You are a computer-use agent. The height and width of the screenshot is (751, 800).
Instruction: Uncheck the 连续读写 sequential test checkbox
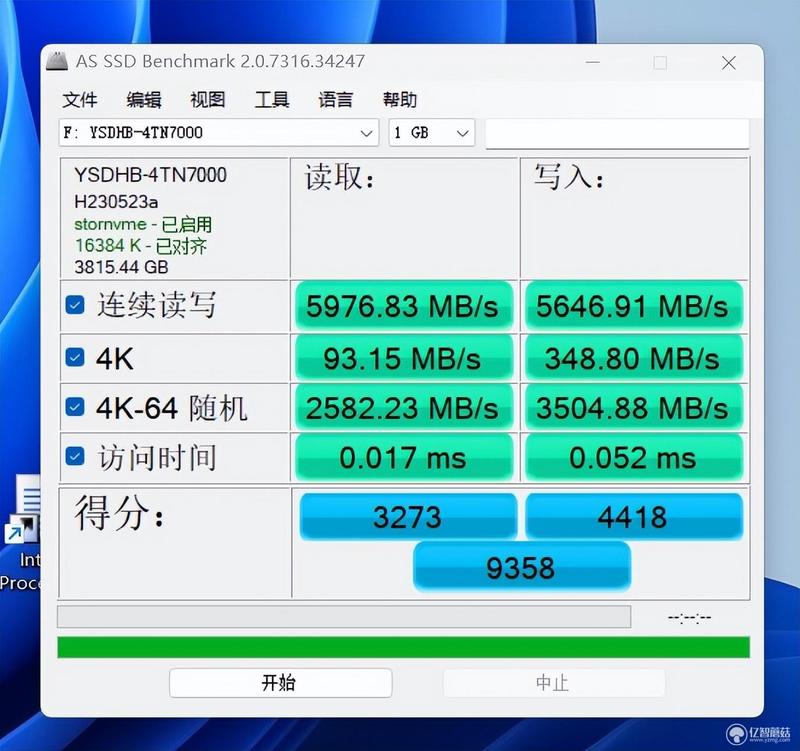75,305
